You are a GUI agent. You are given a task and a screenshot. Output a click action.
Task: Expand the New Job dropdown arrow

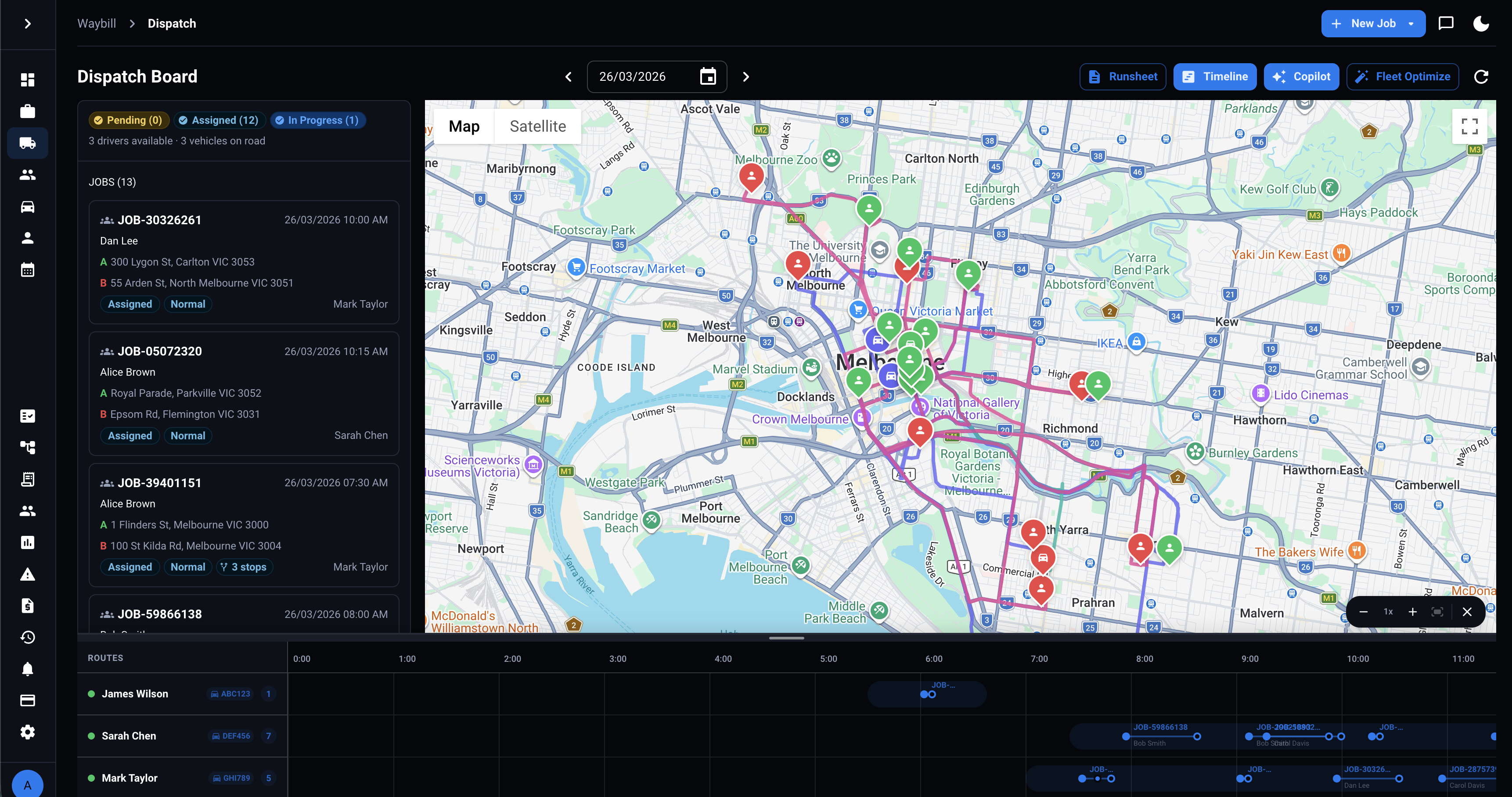point(1411,23)
